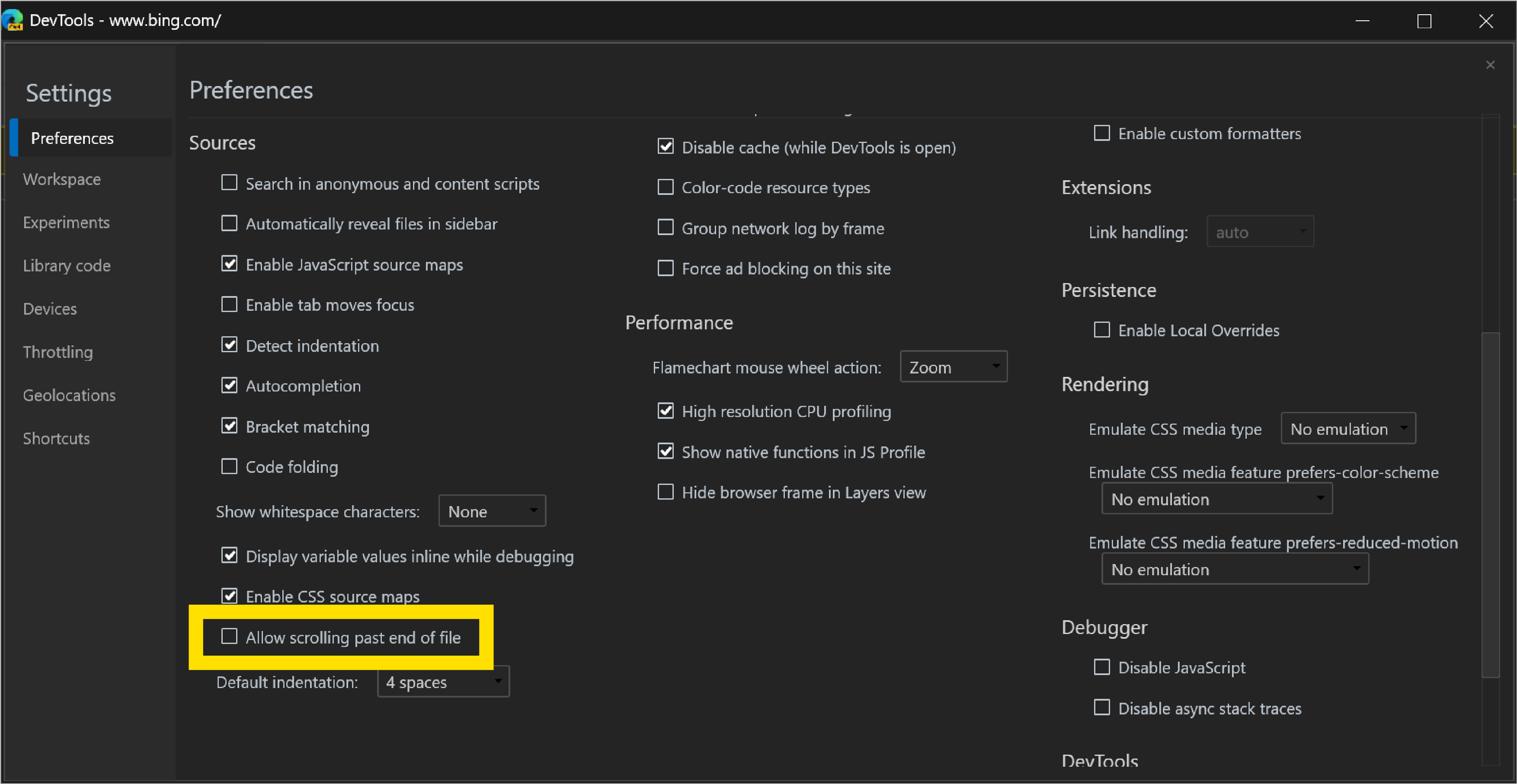Change Default indentation to 4 spaces

[441, 682]
